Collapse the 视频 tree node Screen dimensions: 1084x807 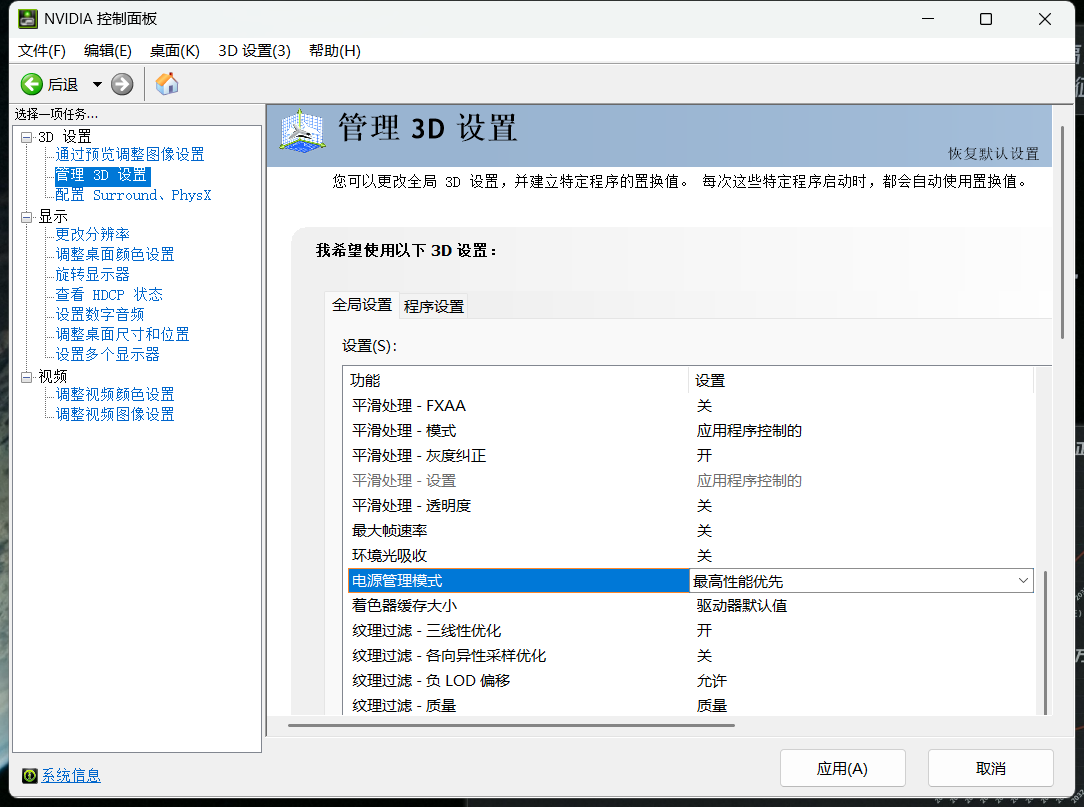click(x=26, y=377)
